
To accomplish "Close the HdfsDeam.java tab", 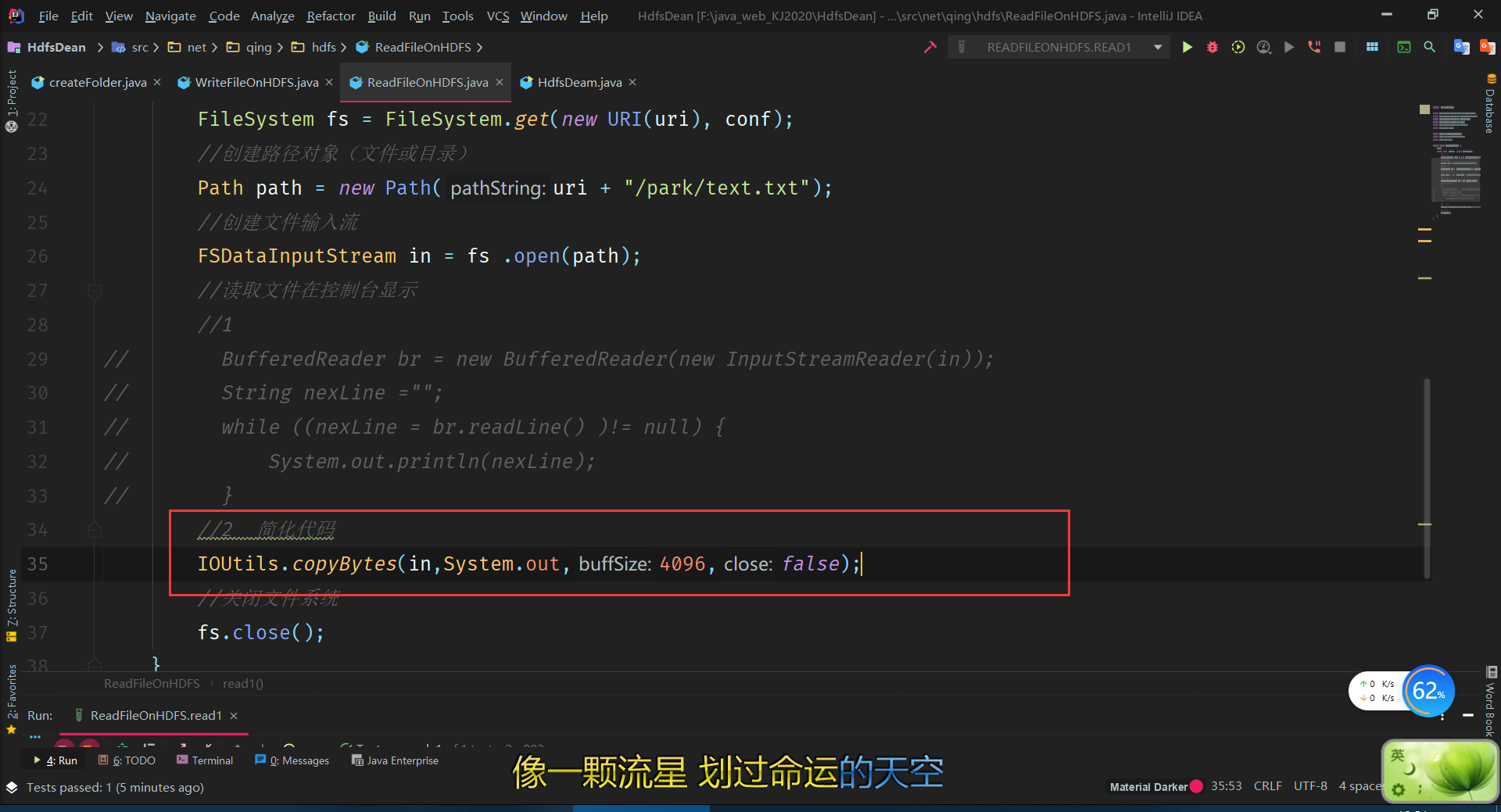I will click(x=632, y=82).
